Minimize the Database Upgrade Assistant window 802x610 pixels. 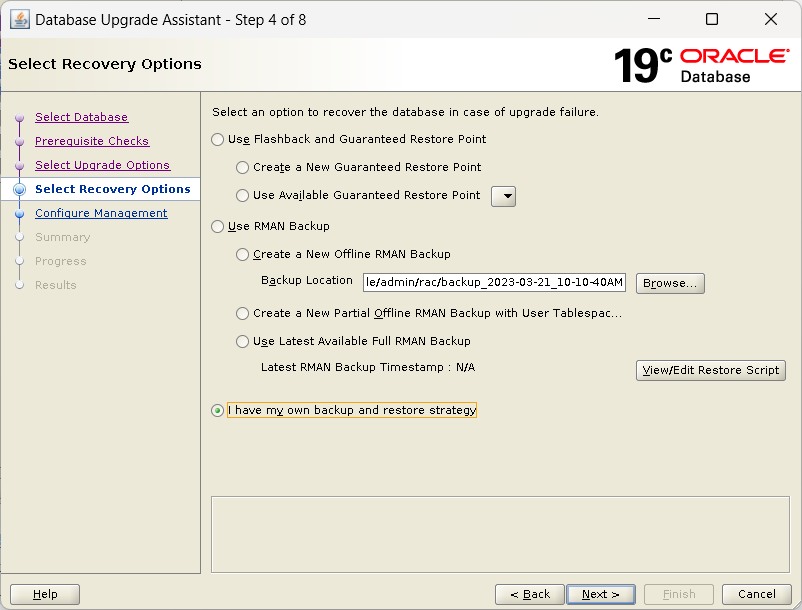pos(654,19)
